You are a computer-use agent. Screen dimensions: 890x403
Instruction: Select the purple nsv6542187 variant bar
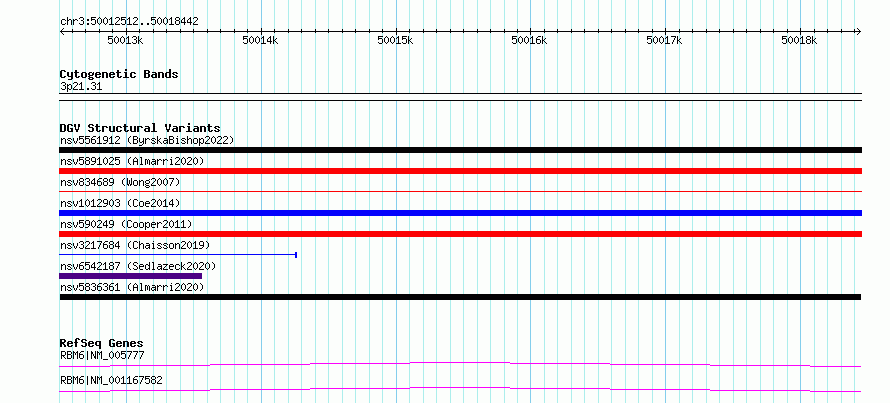131,276
